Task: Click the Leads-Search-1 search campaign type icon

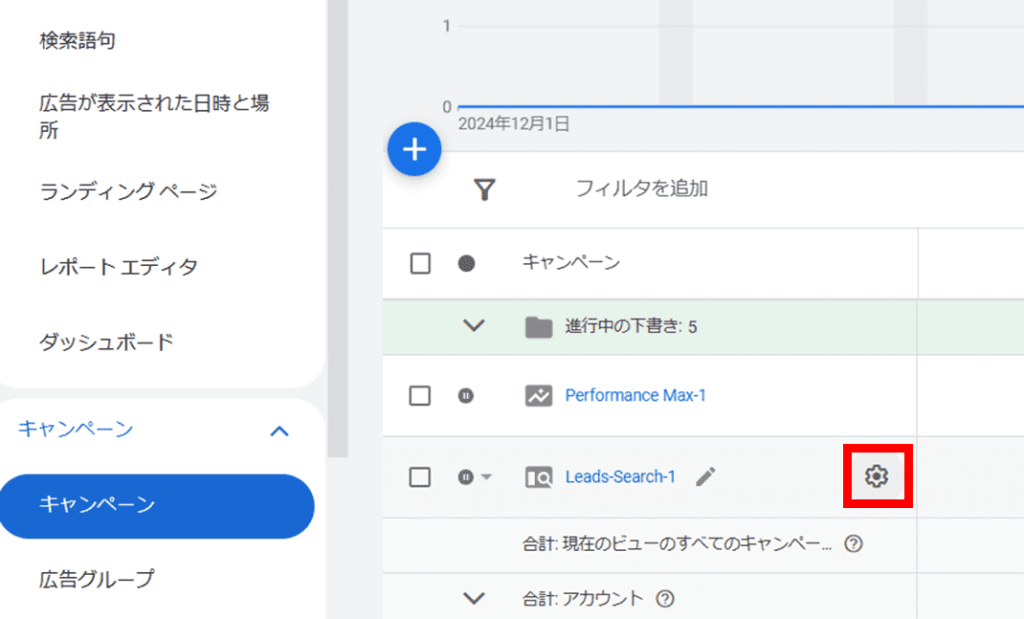Action: tap(538, 477)
